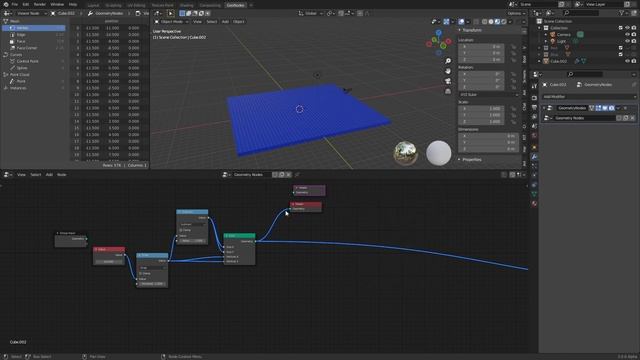Select Face domain in spreadsheet

pyautogui.click(x=34, y=41)
